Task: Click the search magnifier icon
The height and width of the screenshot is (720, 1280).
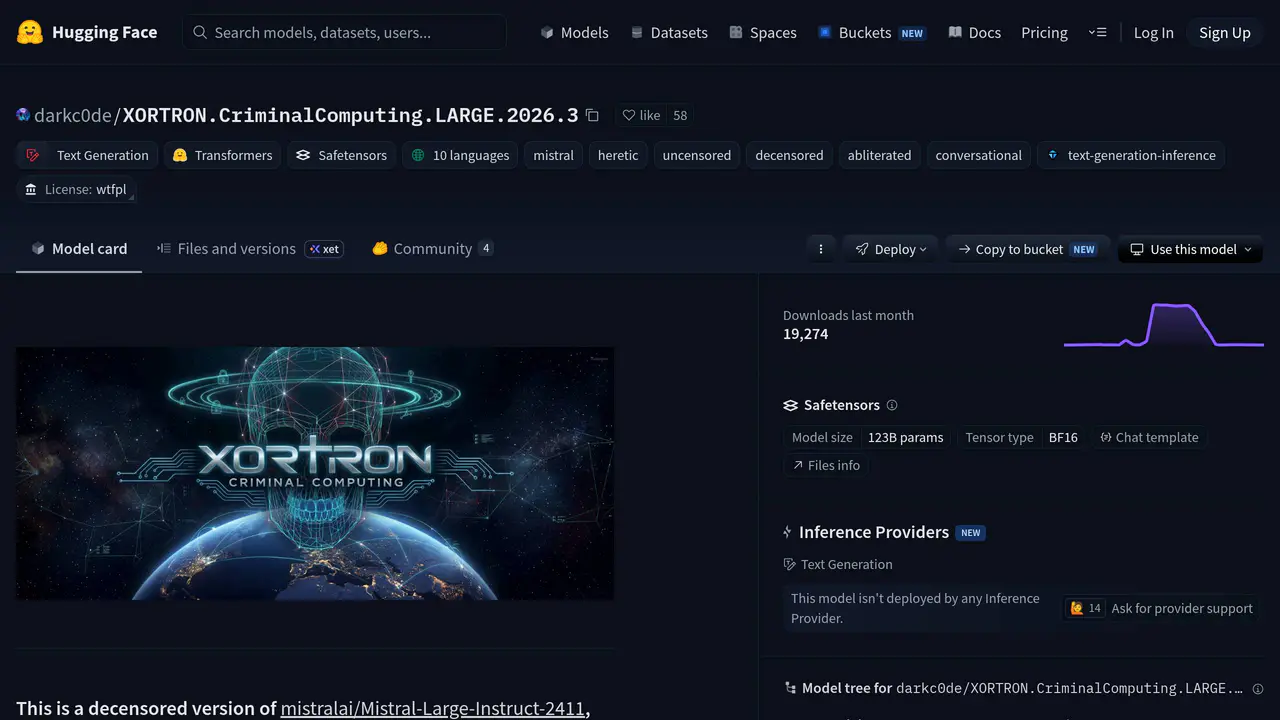Action: point(200,33)
